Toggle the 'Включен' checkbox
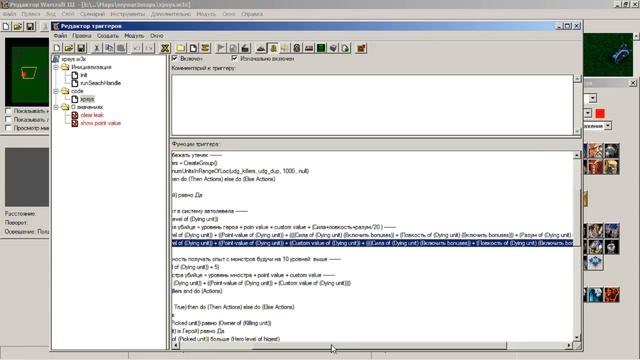Screen dimensions: 640x360 (175, 58)
